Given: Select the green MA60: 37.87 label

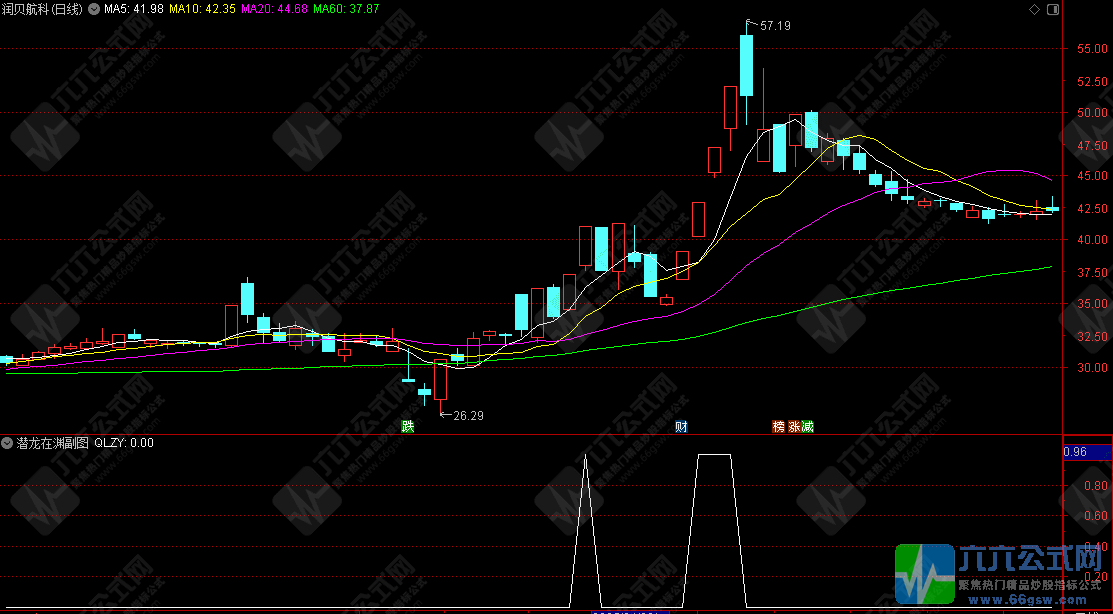Looking at the screenshot, I should pyautogui.click(x=346, y=9).
